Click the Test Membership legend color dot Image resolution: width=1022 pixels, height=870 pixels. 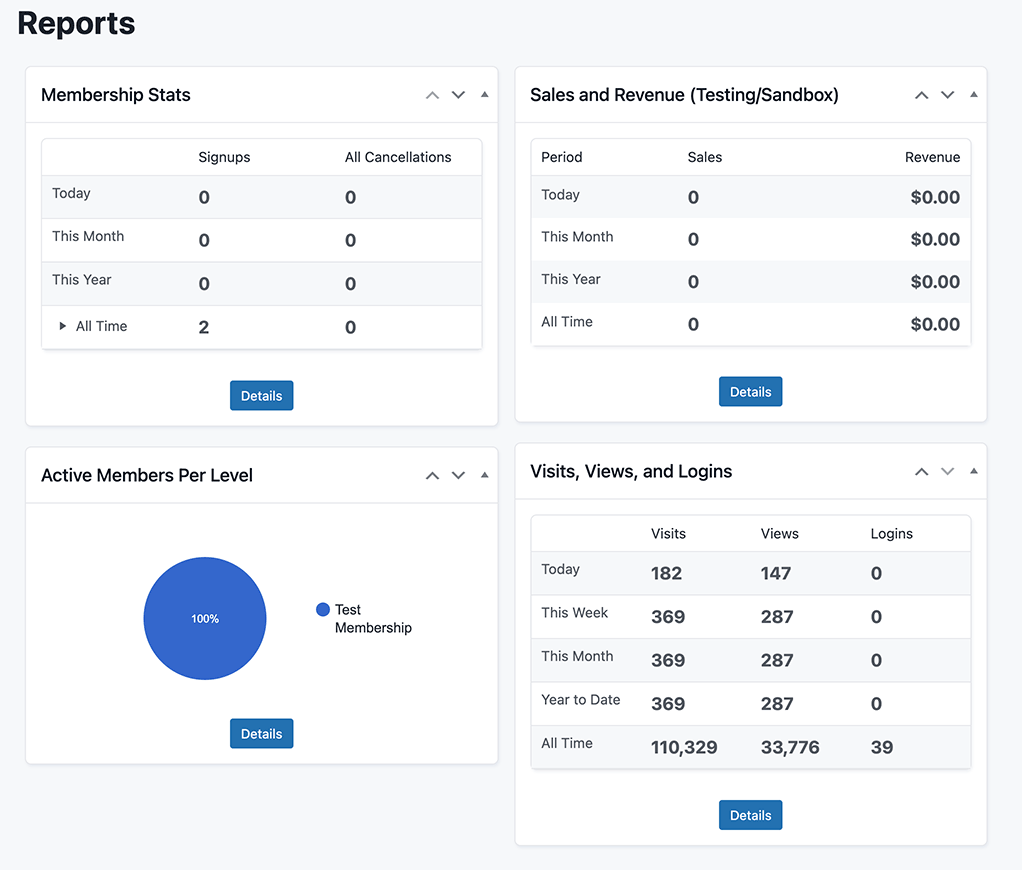click(322, 610)
